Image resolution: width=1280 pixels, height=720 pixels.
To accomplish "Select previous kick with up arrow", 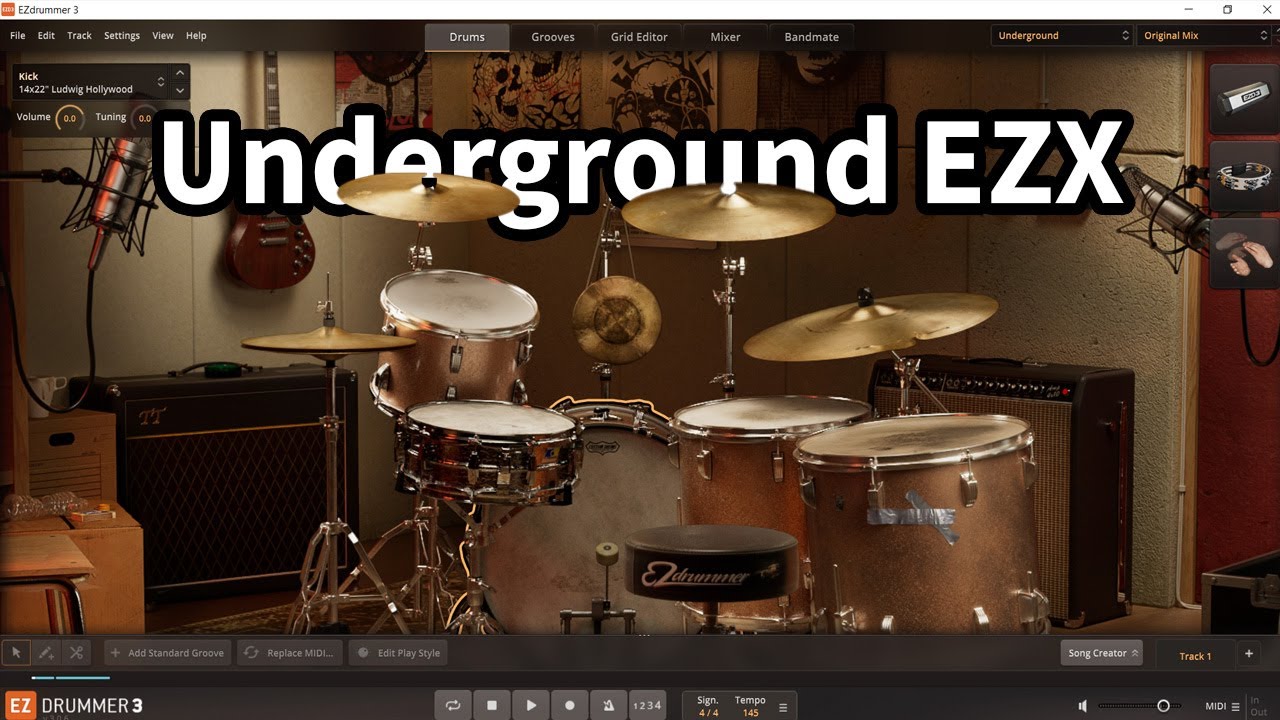I will pyautogui.click(x=180, y=73).
